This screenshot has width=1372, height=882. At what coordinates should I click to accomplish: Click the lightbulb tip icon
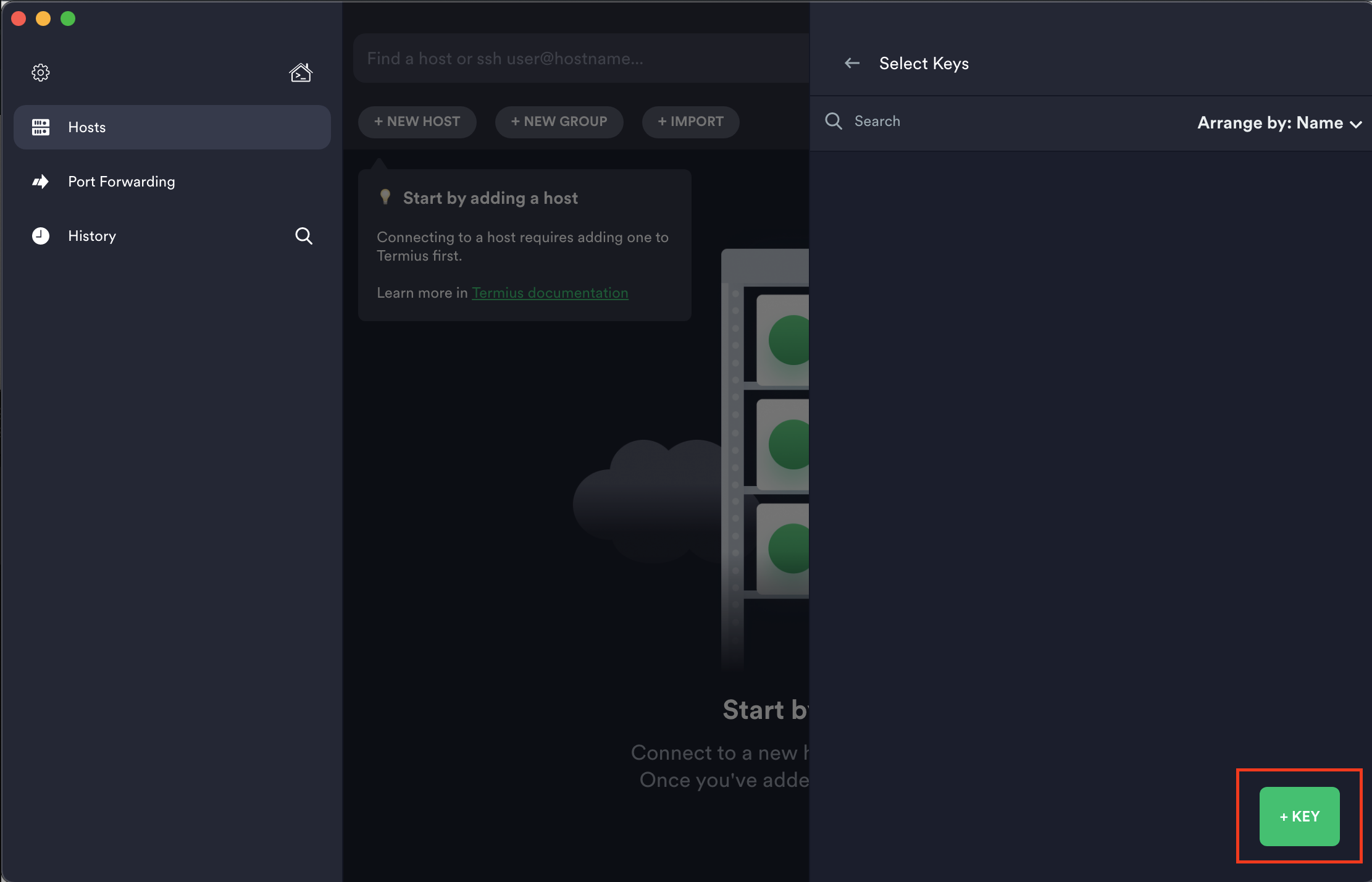[385, 197]
